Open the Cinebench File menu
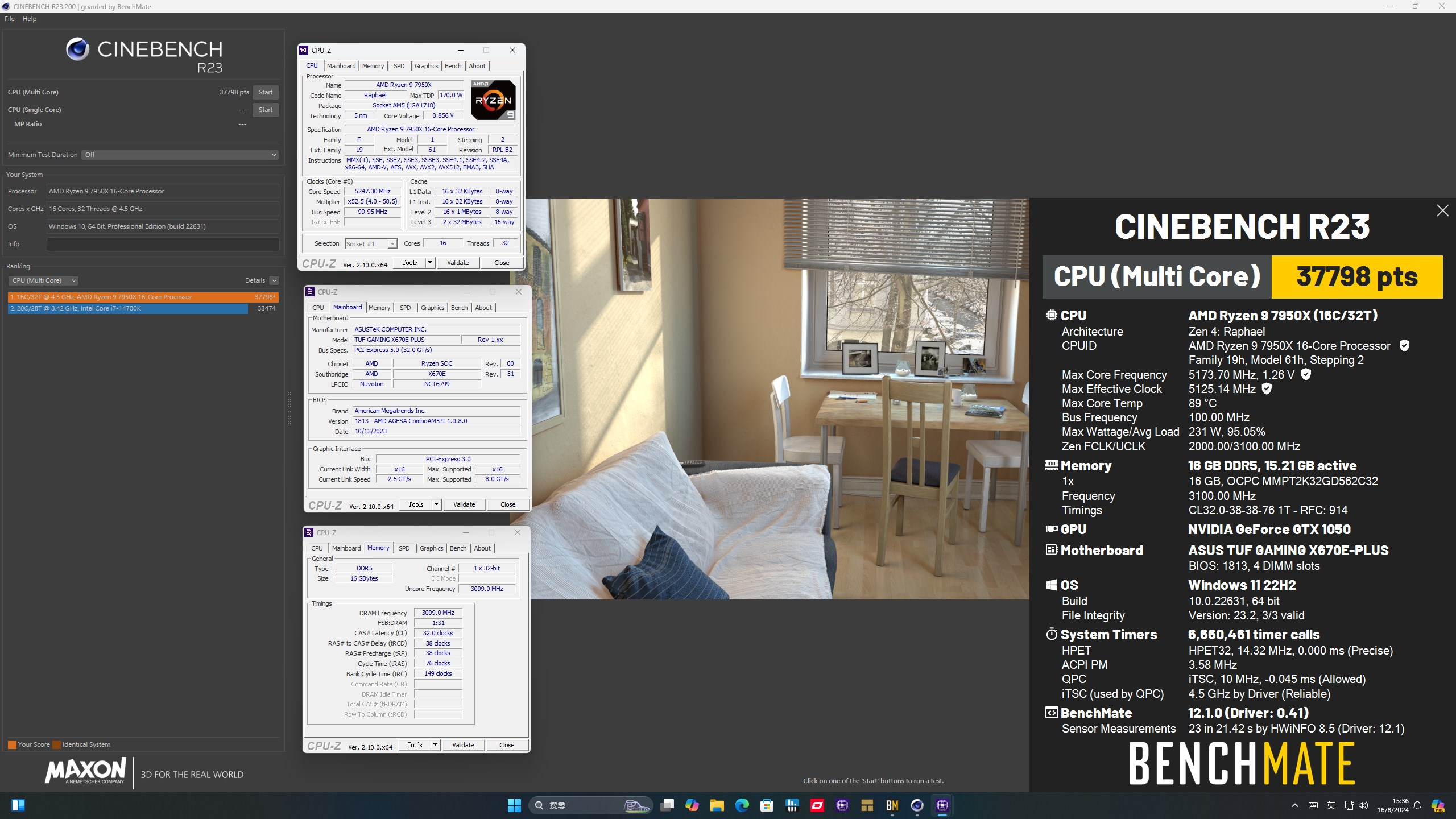Screen dimensions: 1456x819 [10, 19]
